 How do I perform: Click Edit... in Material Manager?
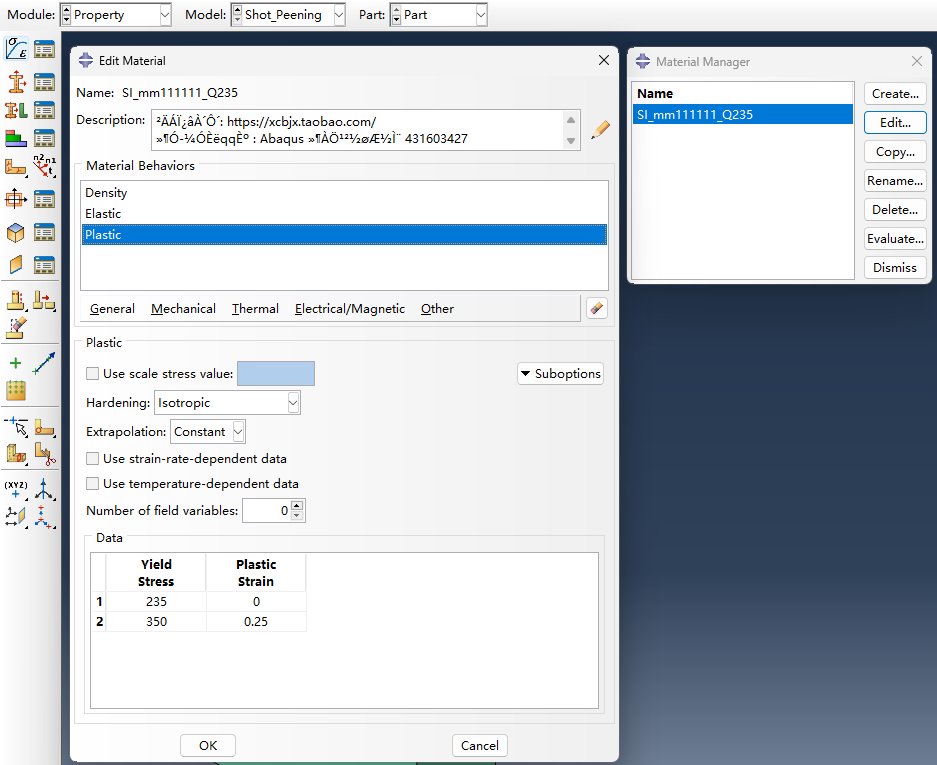click(x=895, y=123)
